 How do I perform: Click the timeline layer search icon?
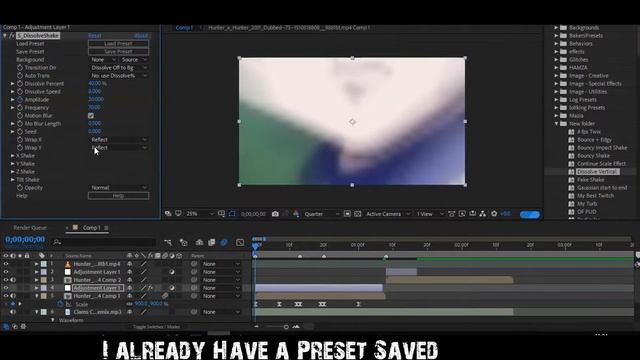point(57,242)
